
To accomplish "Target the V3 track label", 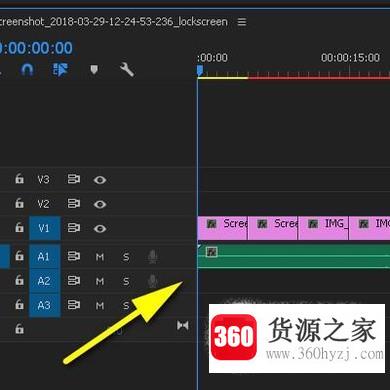I will 44,180.
